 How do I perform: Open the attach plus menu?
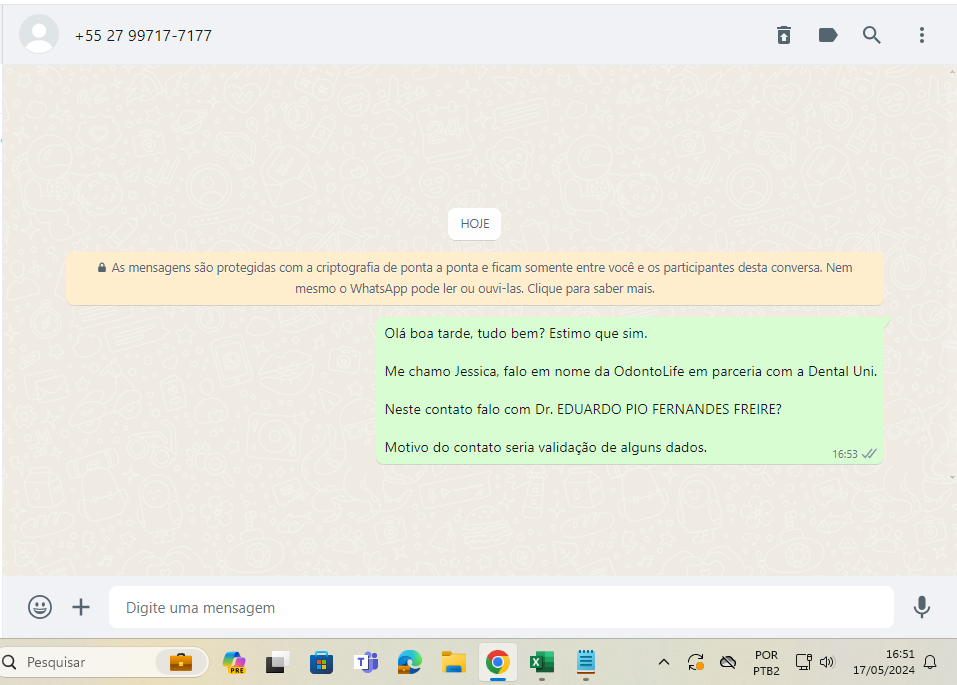coord(81,607)
